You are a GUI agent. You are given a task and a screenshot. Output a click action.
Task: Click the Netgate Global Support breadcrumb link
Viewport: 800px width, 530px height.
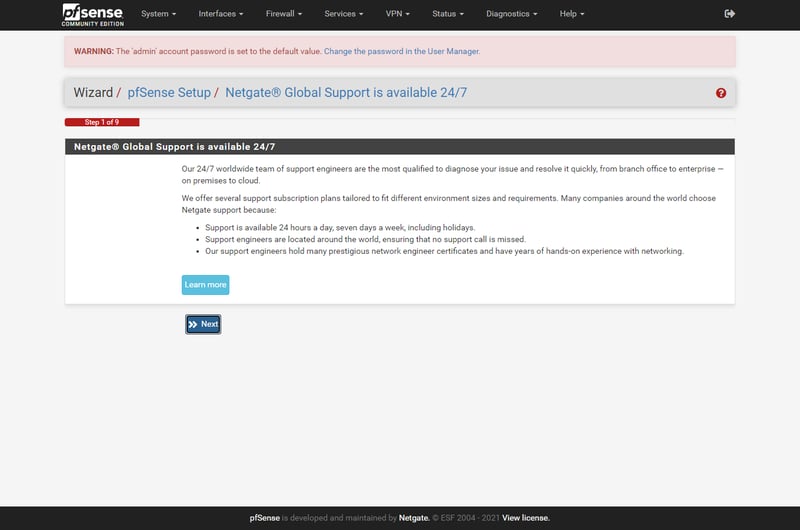[346, 93]
